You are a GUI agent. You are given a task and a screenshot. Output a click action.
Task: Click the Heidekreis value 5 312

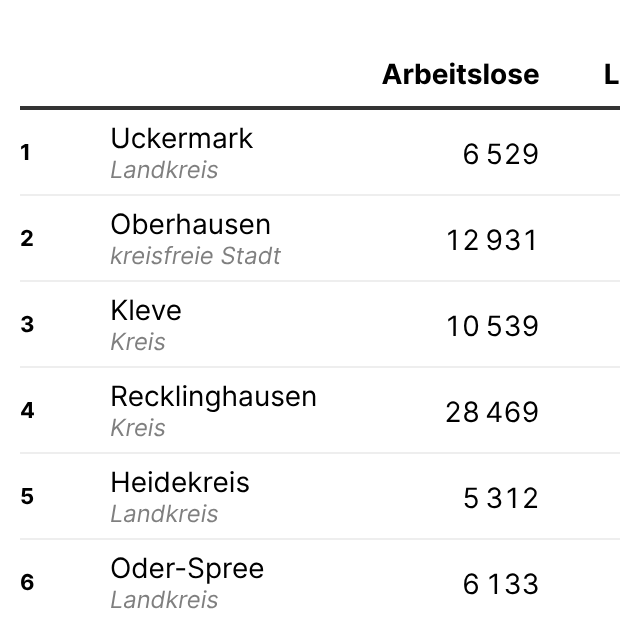(500, 498)
